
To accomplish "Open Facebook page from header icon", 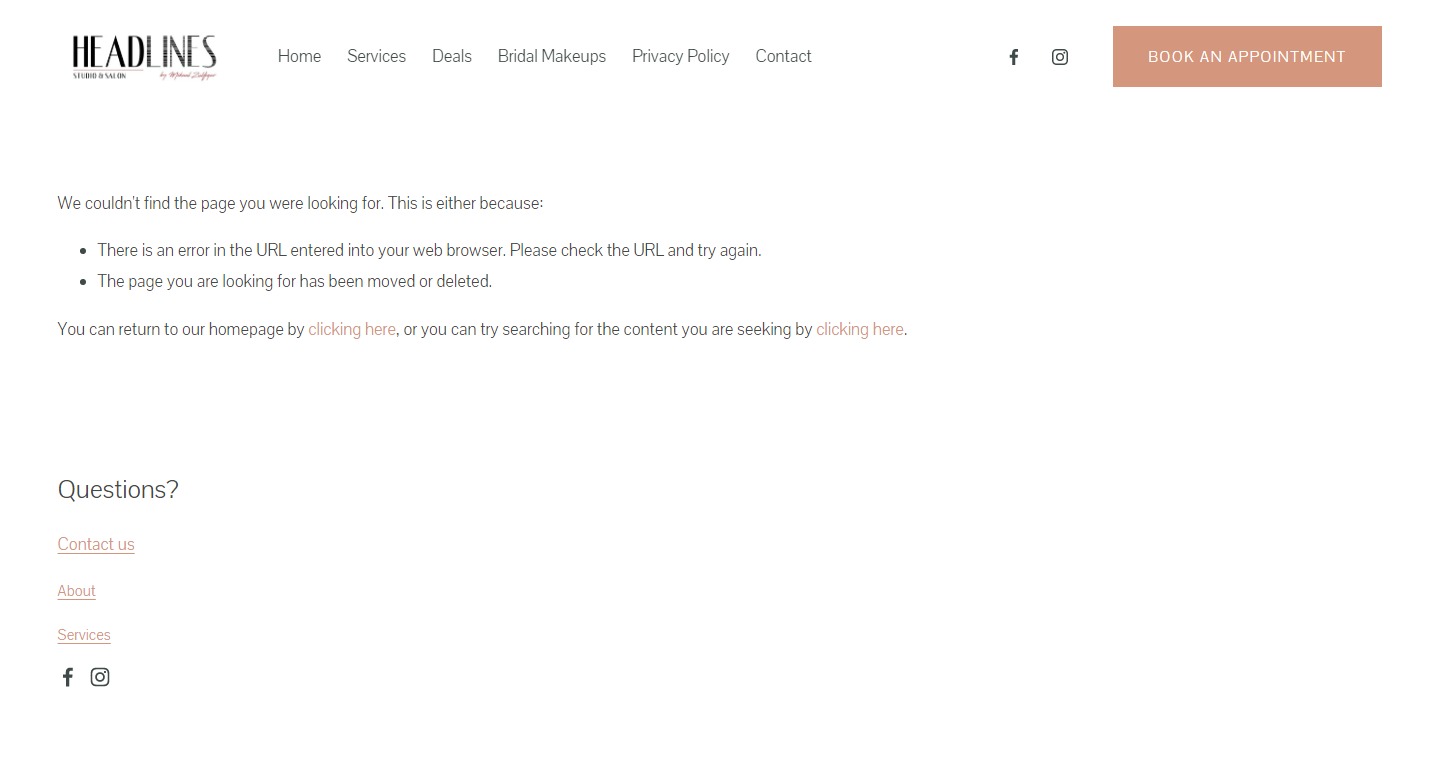I will point(1013,57).
